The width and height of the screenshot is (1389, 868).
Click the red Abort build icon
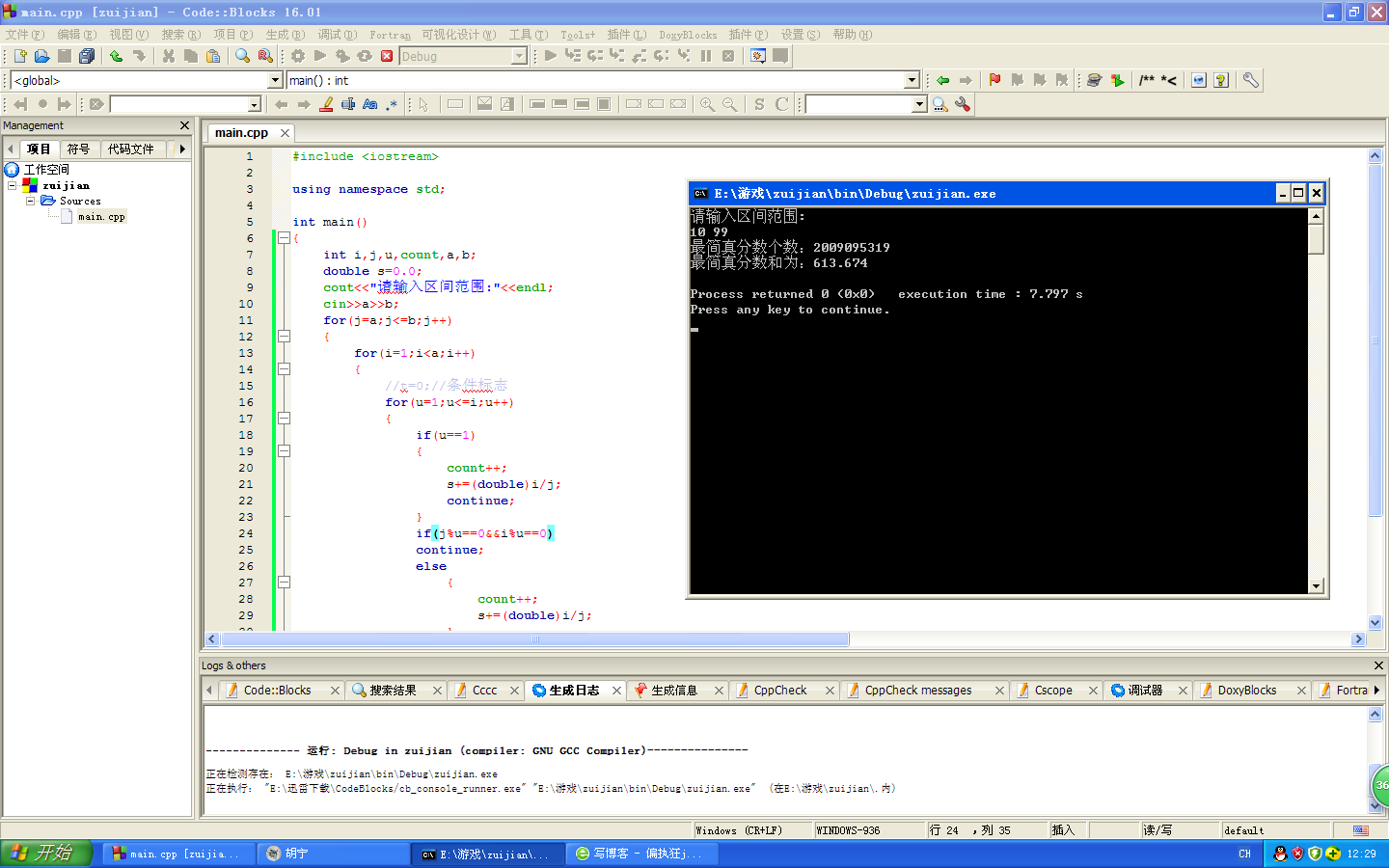[387, 56]
